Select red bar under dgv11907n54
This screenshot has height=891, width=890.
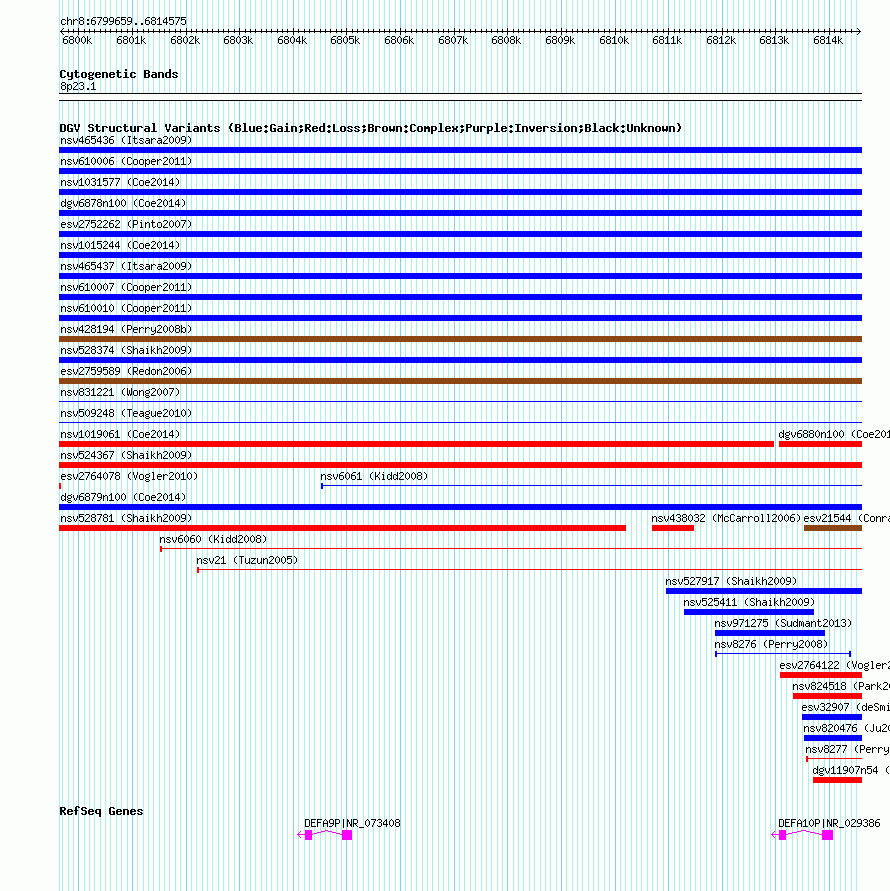click(837, 781)
